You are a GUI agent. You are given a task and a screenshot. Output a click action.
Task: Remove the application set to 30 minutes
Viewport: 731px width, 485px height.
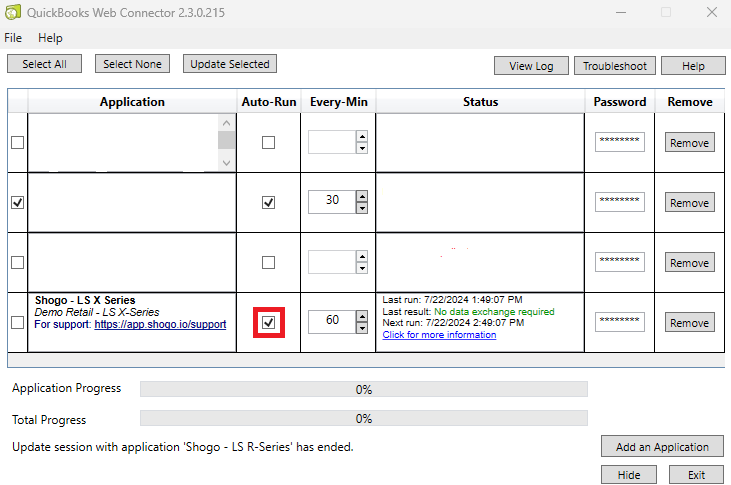point(690,203)
